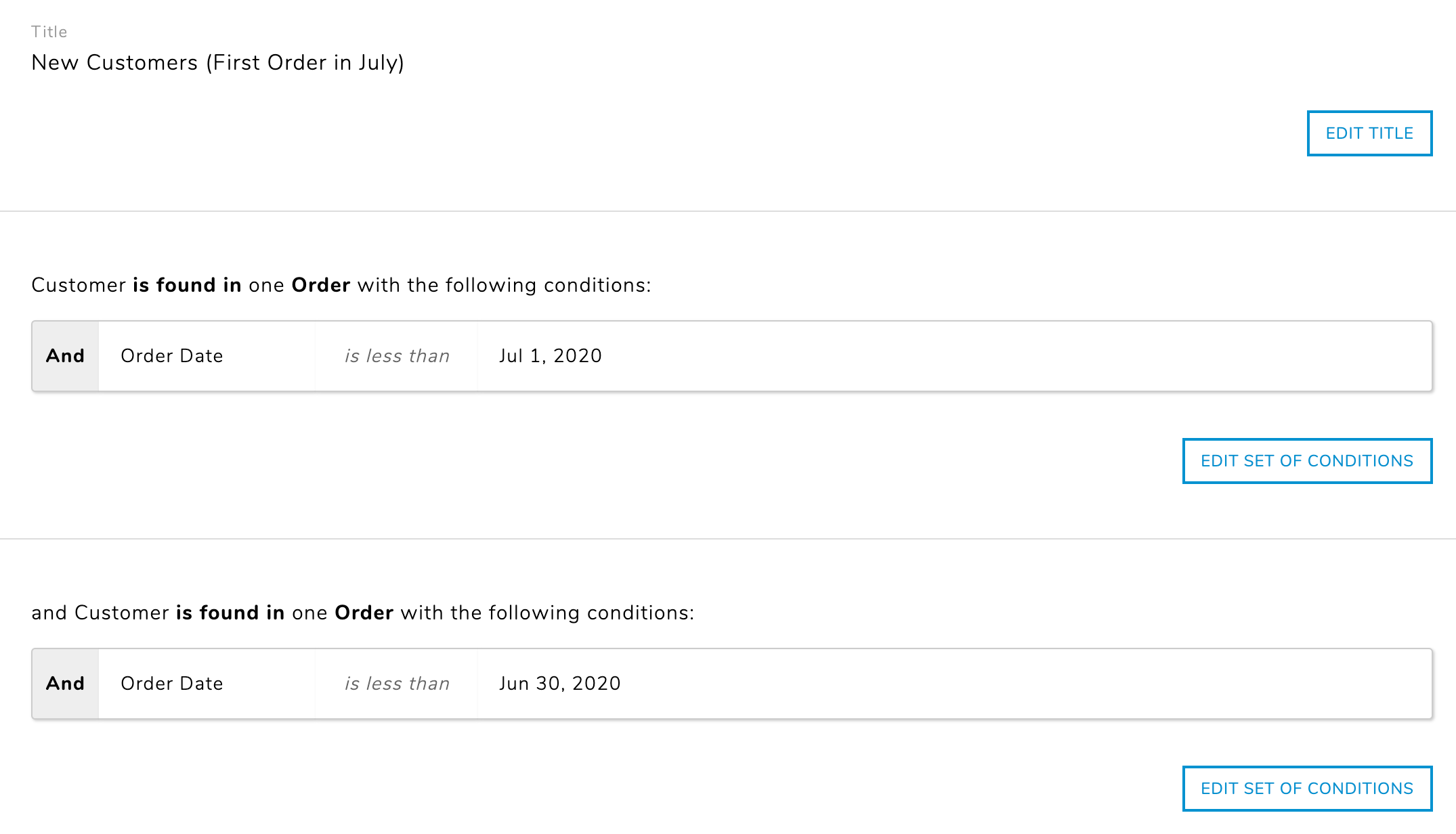Click bold 'Order' in the first sentence
Image resolution: width=1456 pixels, height=834 pixels.
[320, 285]
